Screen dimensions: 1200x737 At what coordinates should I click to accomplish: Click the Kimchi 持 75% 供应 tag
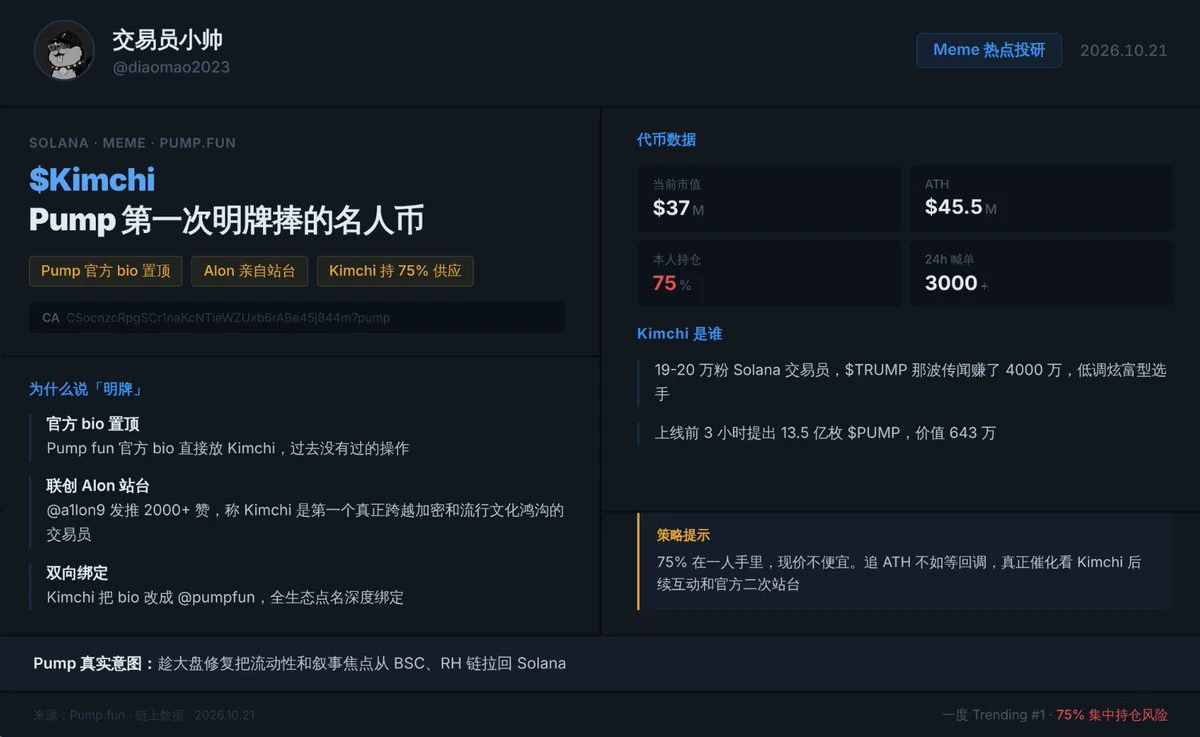[x=395, y=271]
